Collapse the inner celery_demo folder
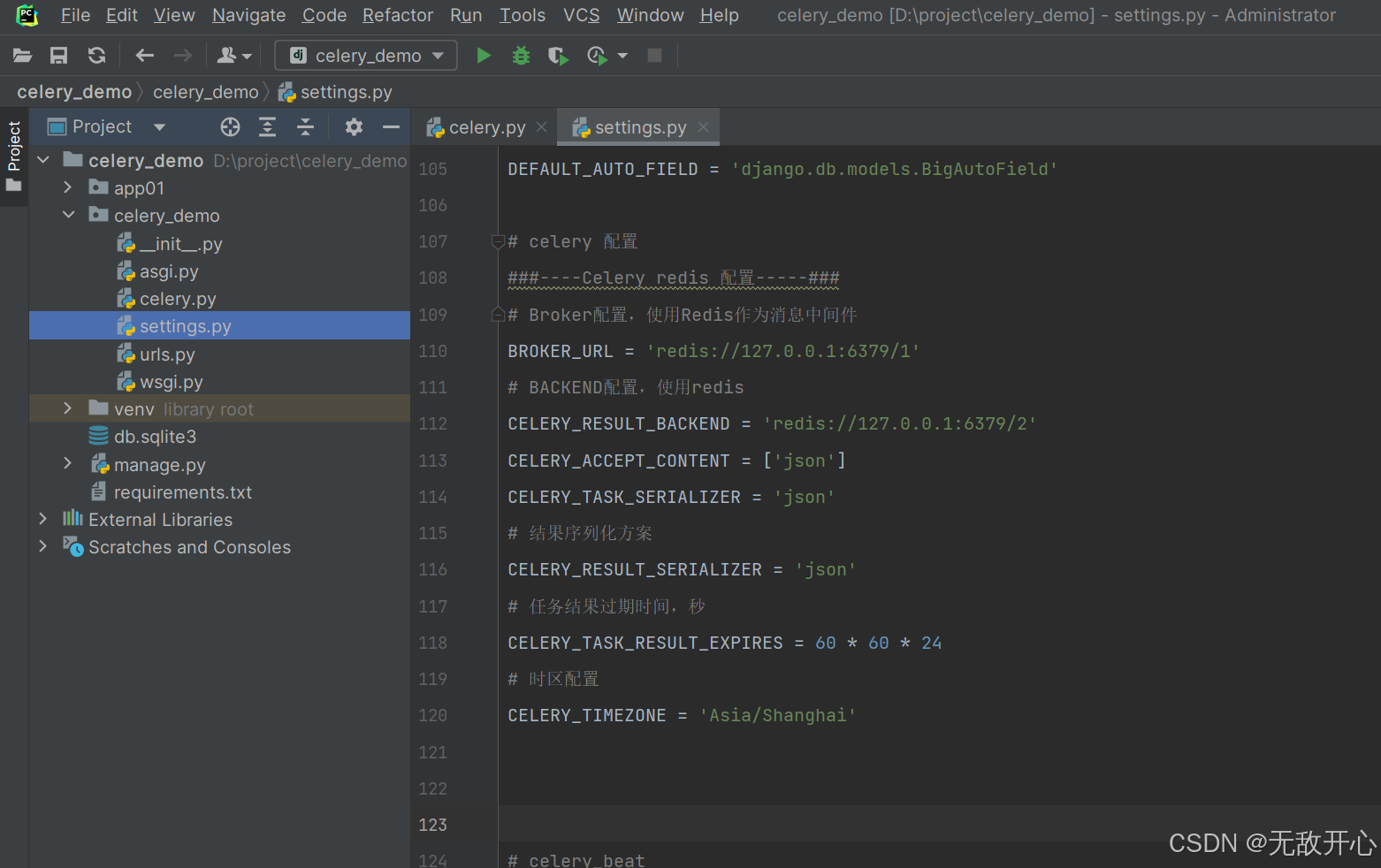This screenshot has height=868, width=1381. pyautogui.click(x=68, y=215)
